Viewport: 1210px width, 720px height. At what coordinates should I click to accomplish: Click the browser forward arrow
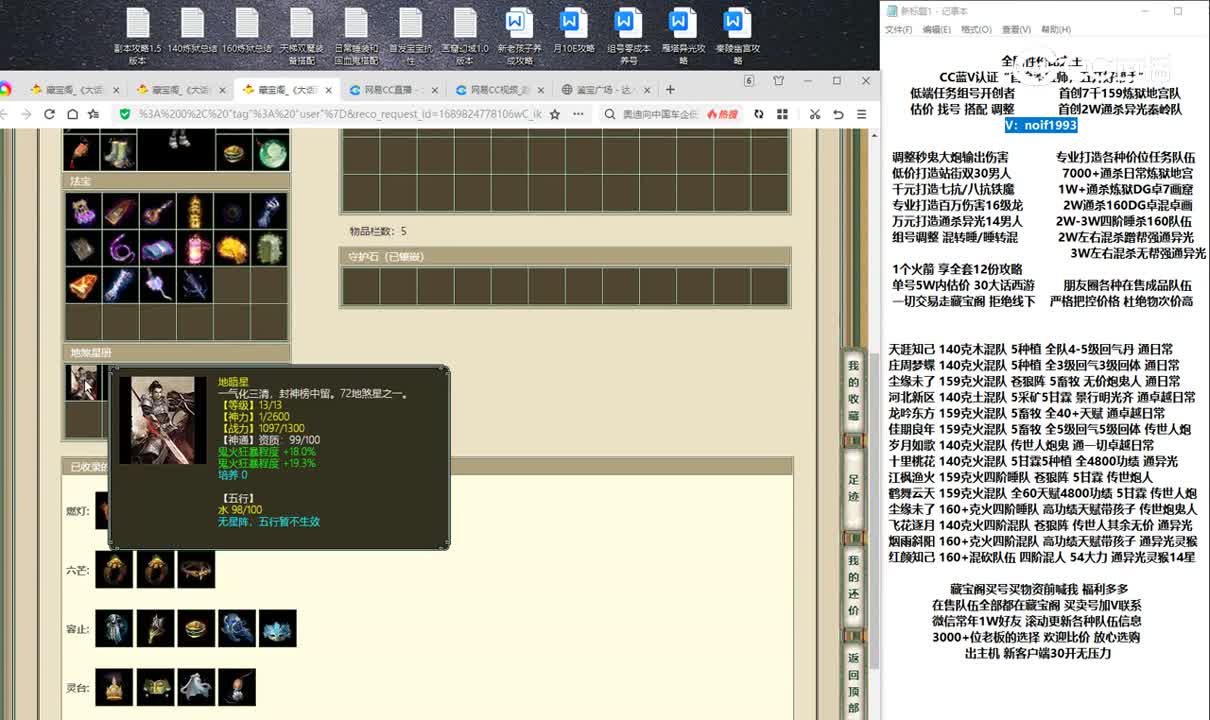(26, 114)
